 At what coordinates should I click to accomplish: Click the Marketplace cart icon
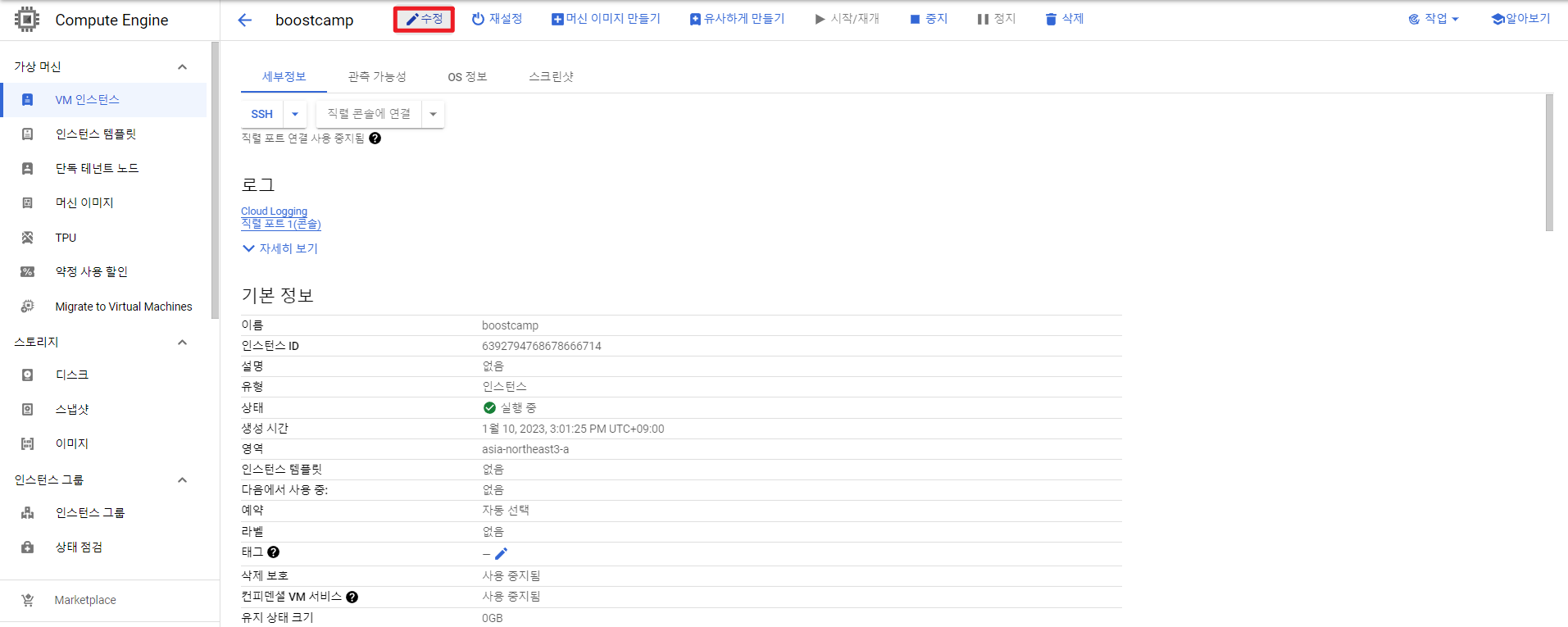(28, 600)
